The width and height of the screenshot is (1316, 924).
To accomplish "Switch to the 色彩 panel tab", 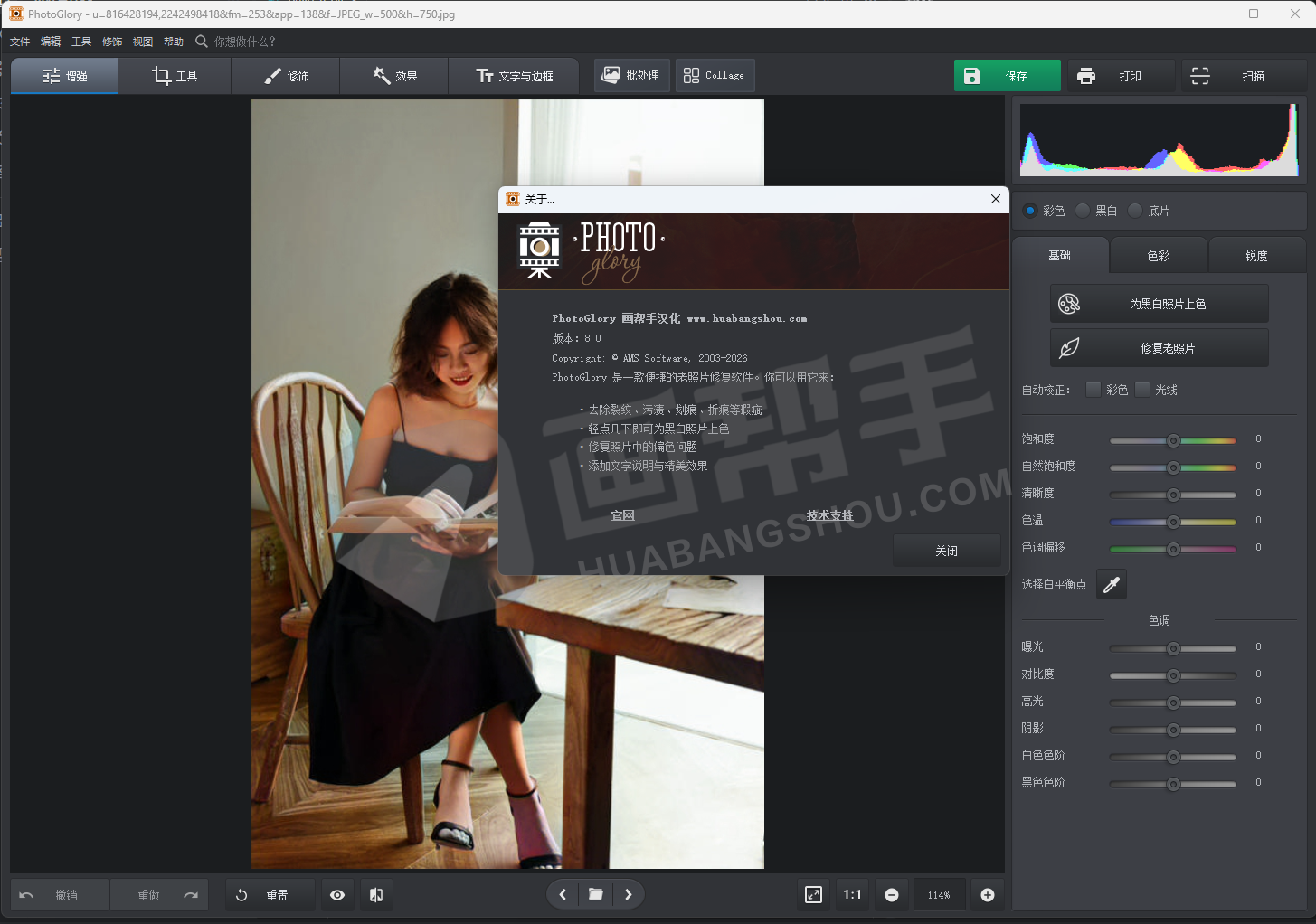I will (x=1159, y=256).
